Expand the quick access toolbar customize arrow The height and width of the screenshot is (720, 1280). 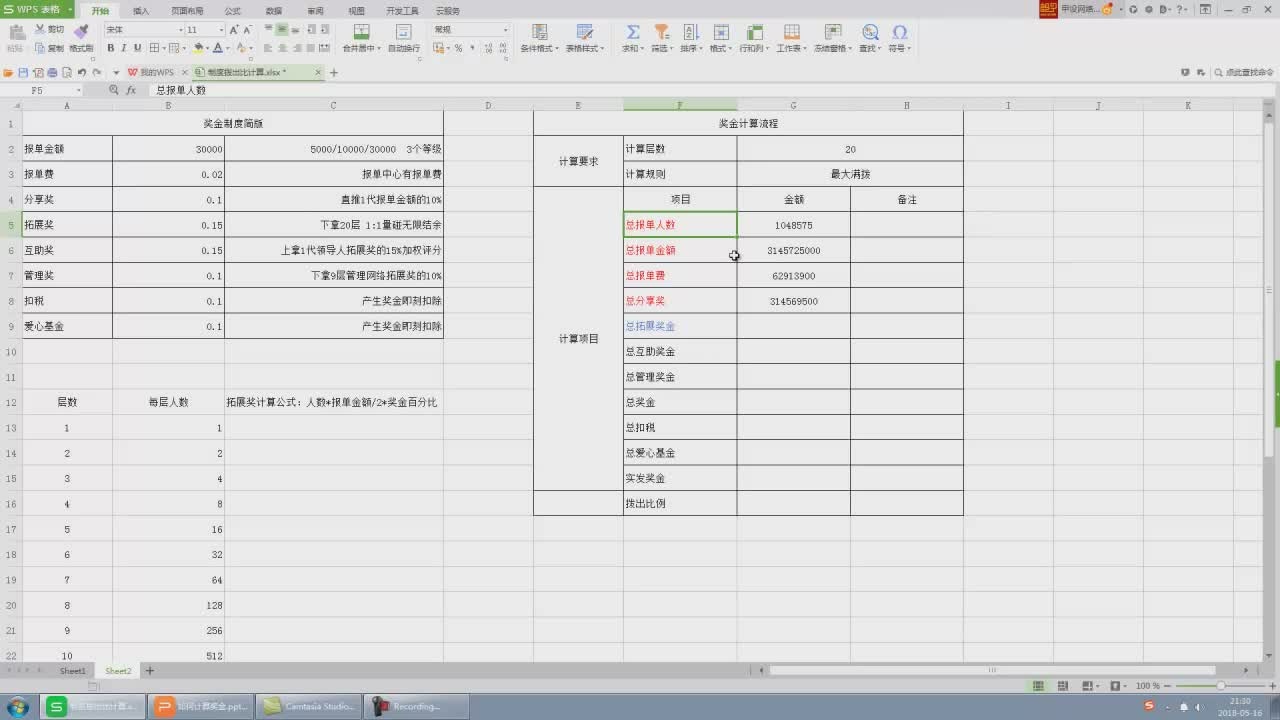click(x=116, y=73)
